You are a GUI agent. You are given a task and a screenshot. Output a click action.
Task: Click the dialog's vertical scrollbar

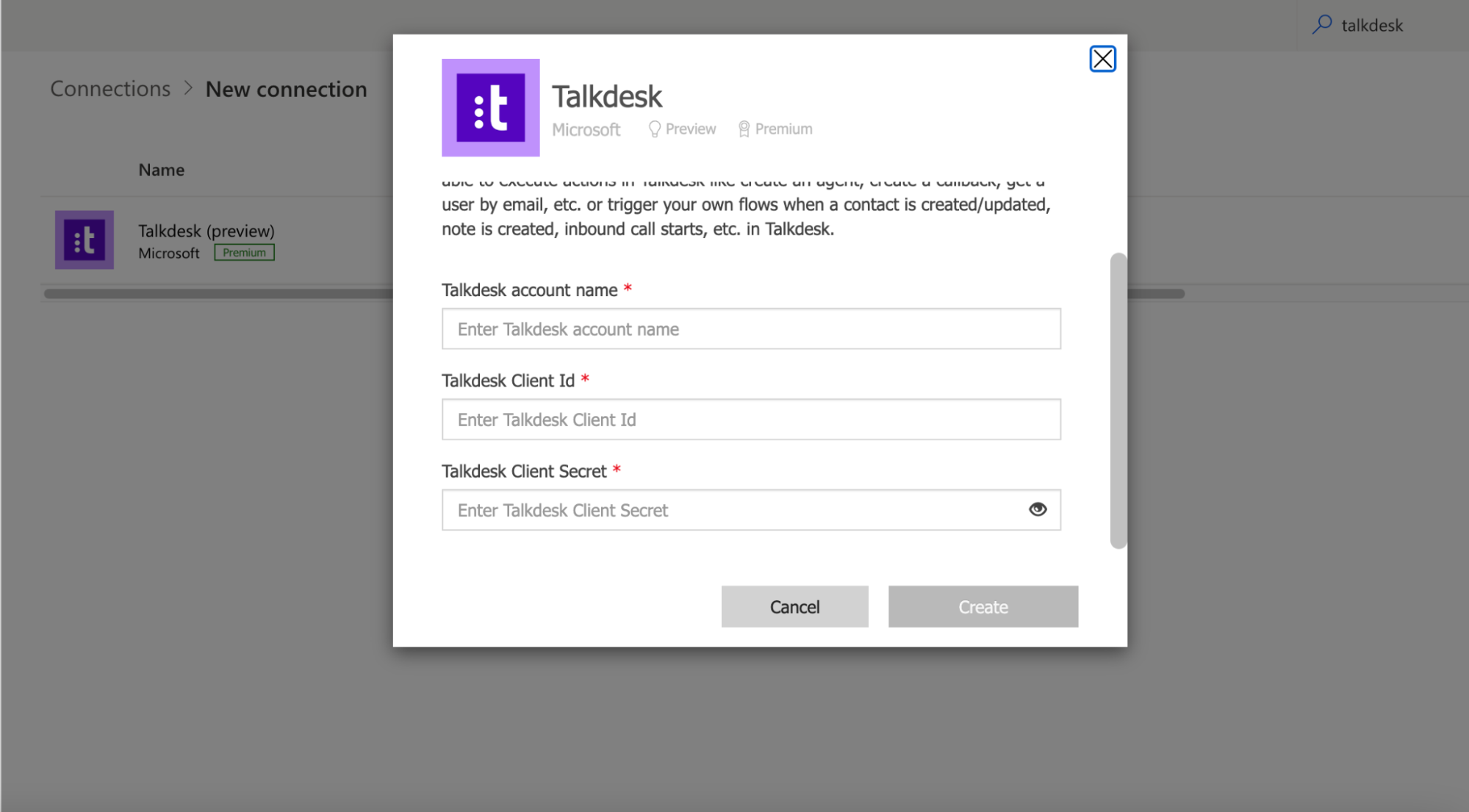click(1118, 400)
